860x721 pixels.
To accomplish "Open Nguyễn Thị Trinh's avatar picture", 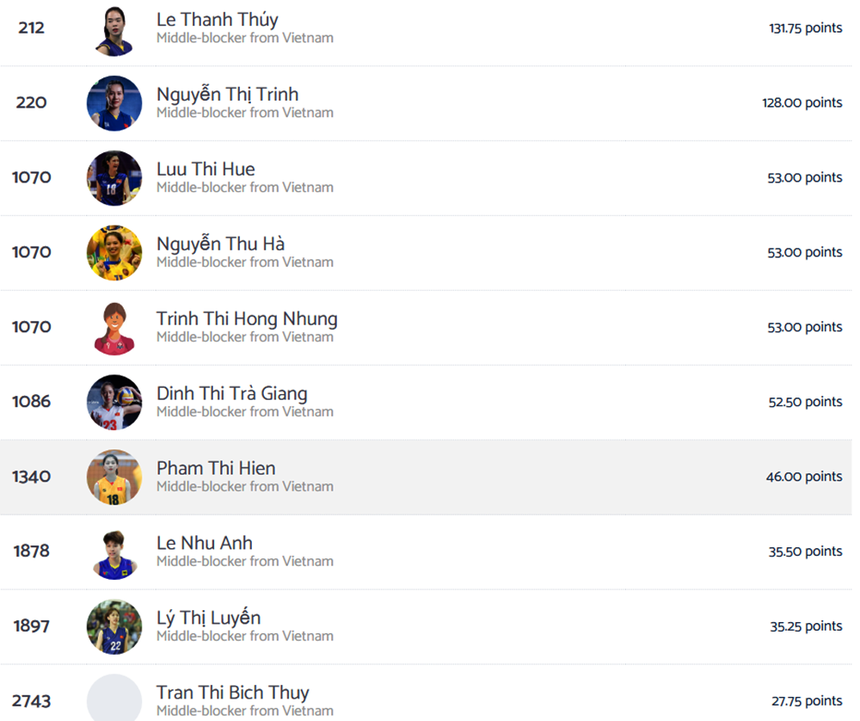I will (114, 103).
